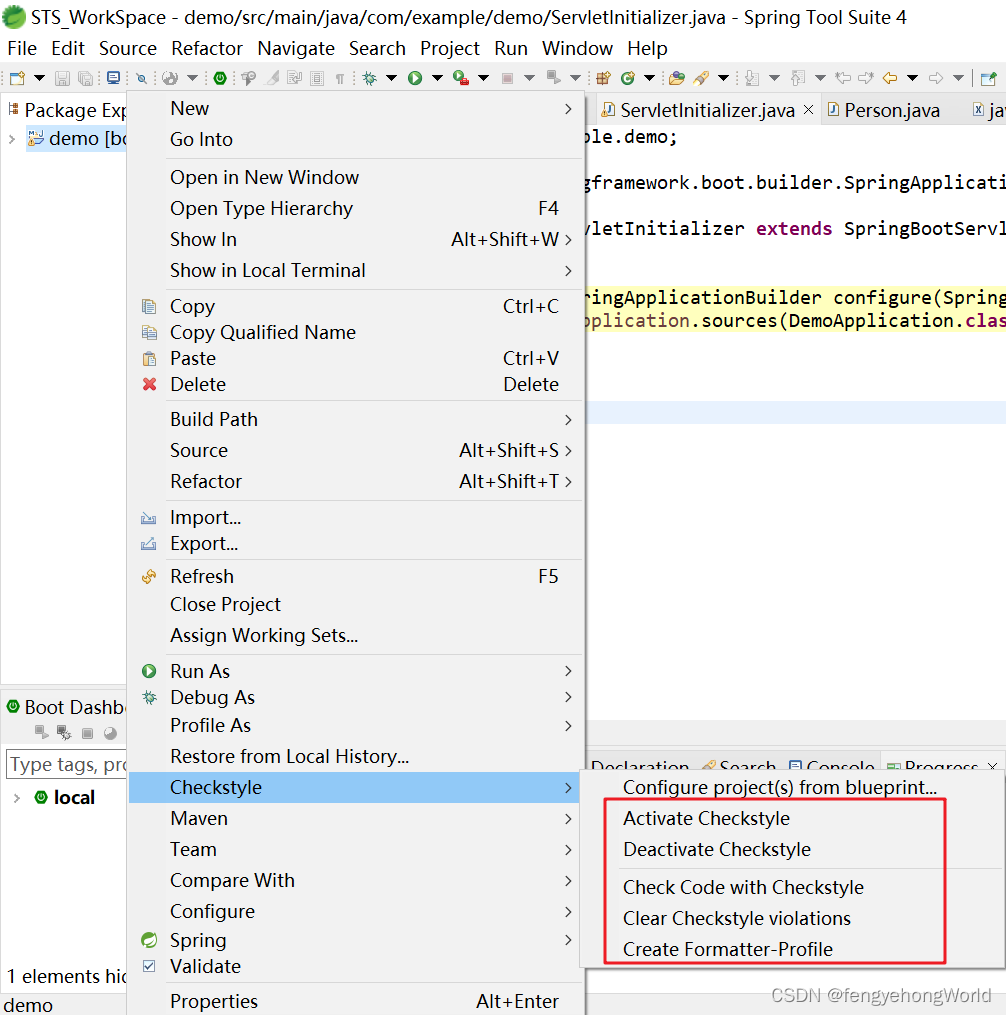The image size is (1006, 1015).
Task: Expand the demo project tree node
Action: (12, 139)
